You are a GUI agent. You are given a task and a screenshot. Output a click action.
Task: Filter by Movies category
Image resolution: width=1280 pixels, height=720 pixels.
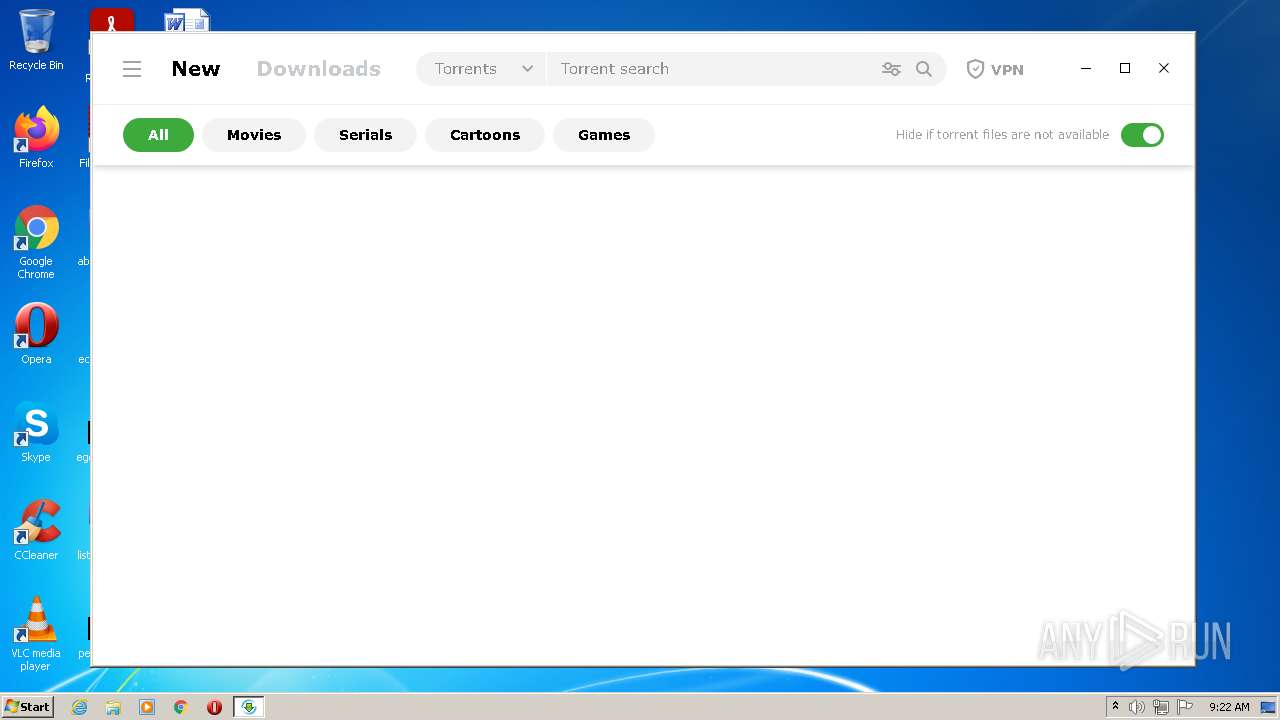point(254,135)
